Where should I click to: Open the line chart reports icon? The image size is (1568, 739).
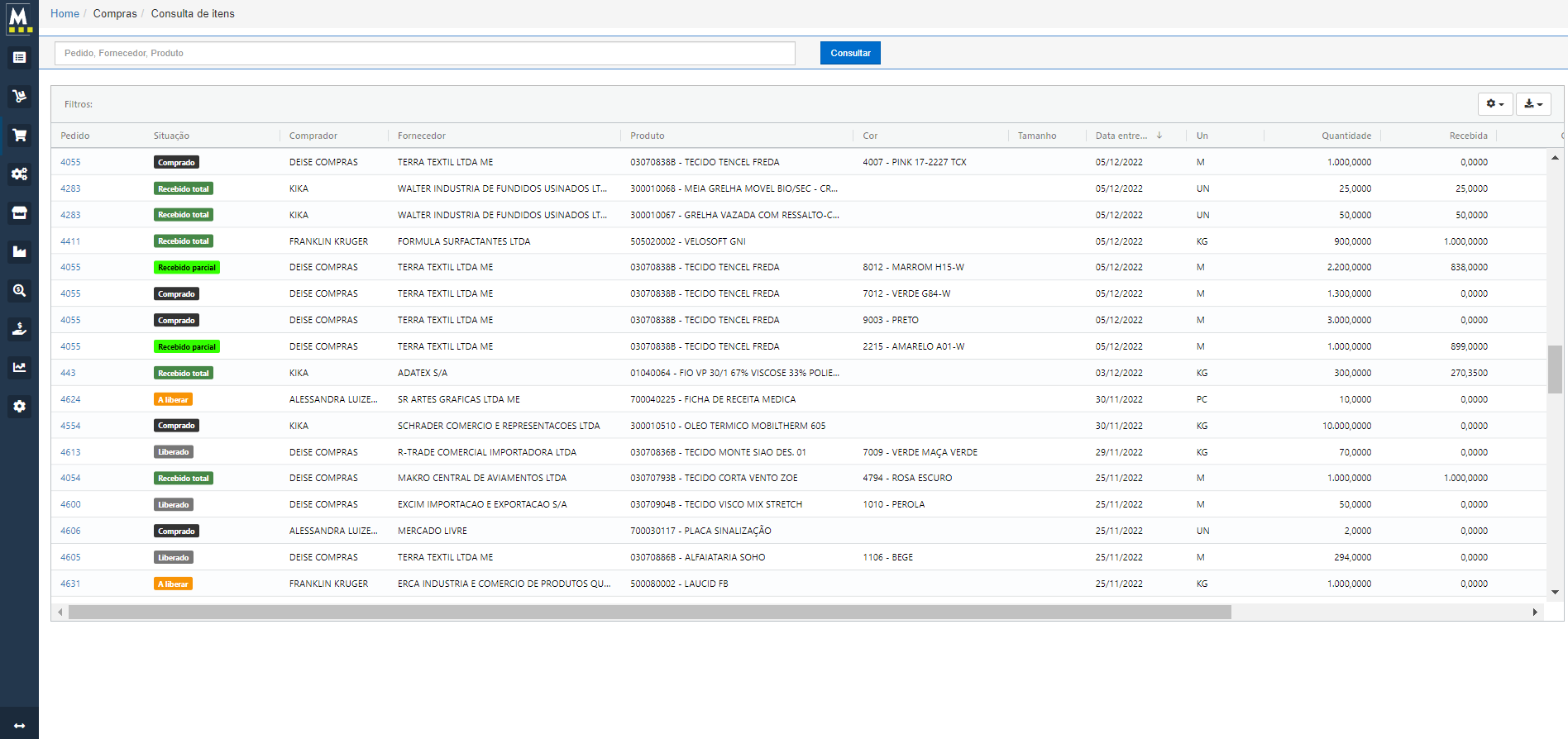[x=19, y=368]
